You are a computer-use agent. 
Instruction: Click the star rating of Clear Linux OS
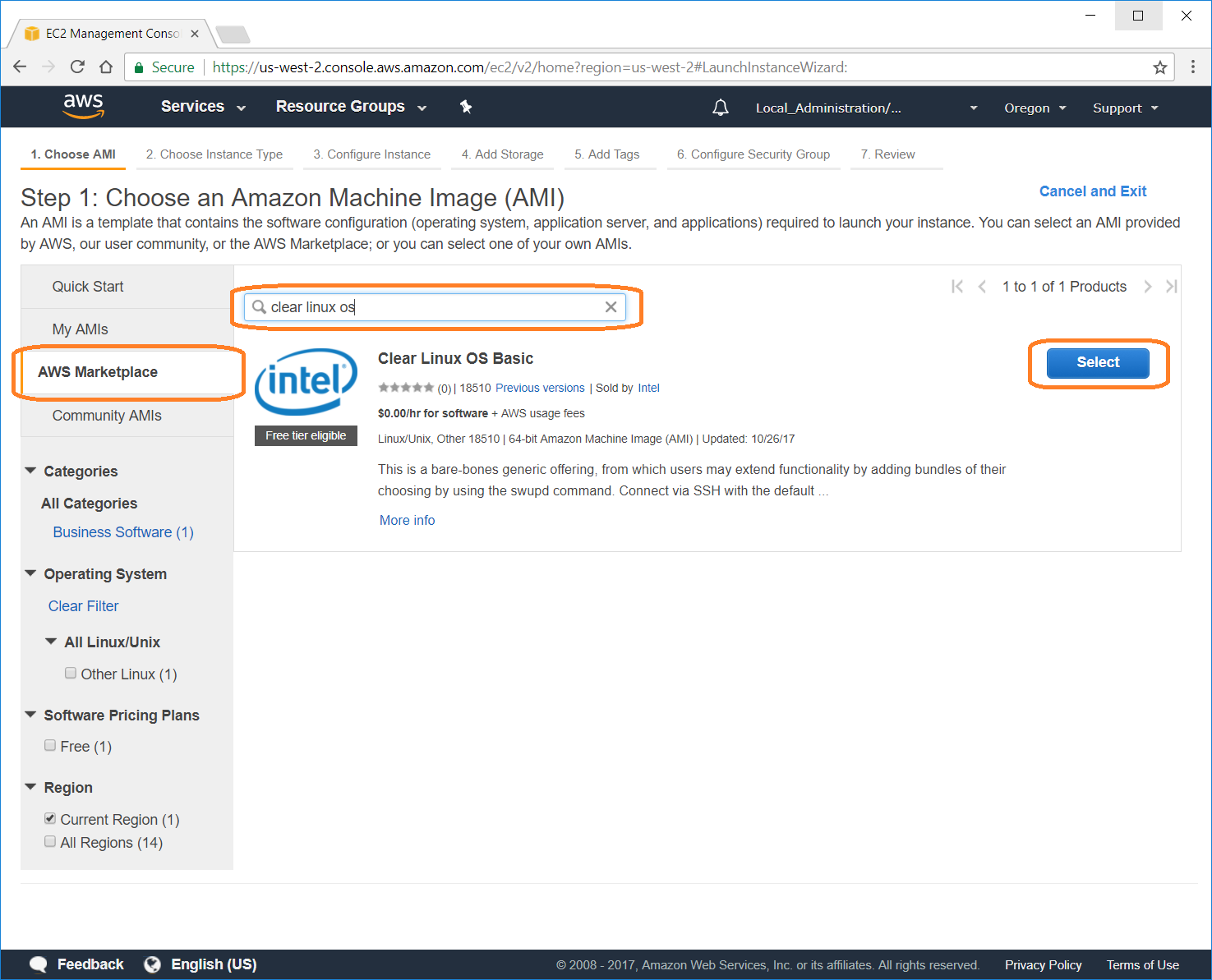click(x=406, y=388)
